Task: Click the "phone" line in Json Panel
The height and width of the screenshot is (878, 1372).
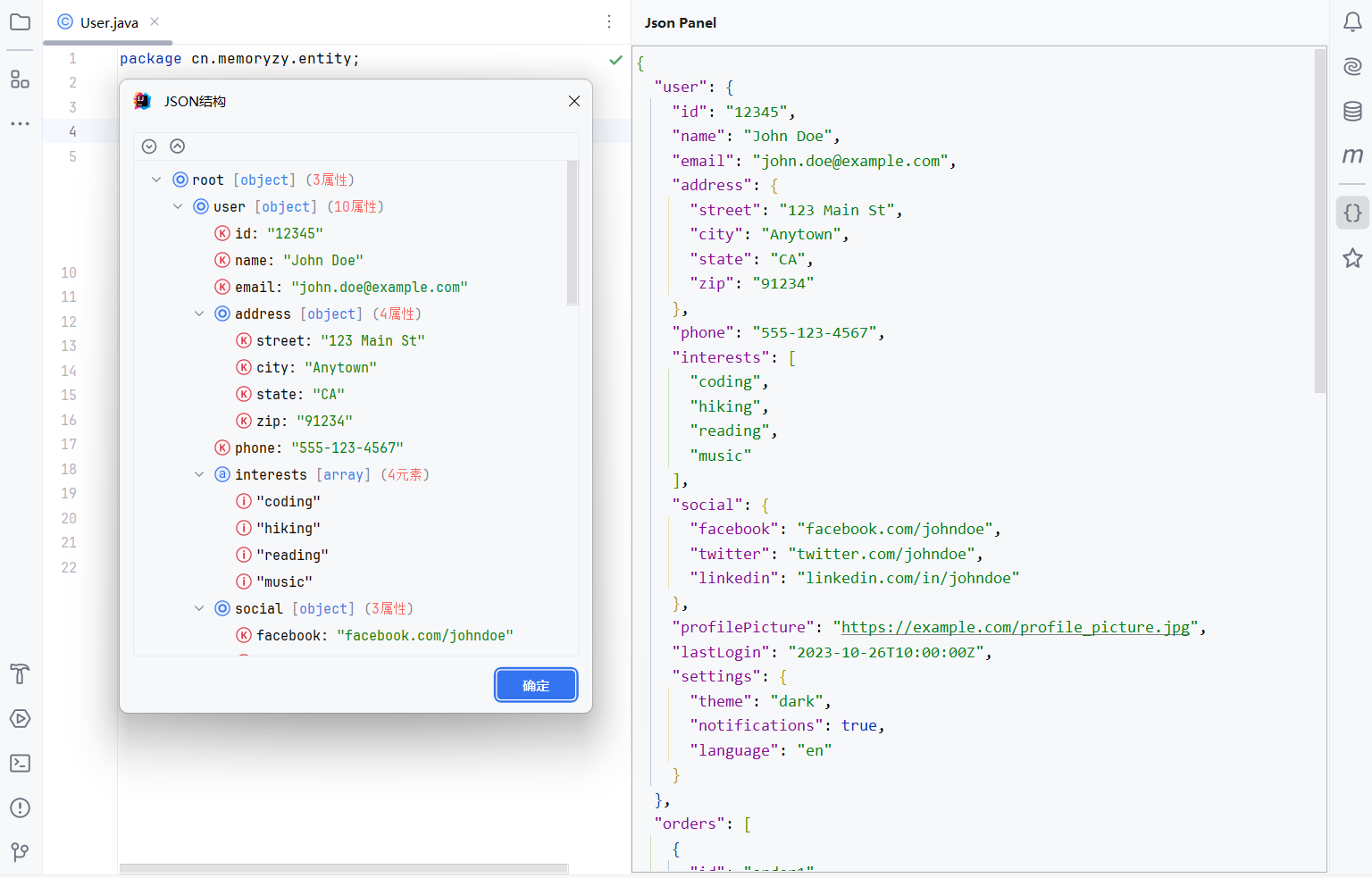Action: click(x=778, y=332)
